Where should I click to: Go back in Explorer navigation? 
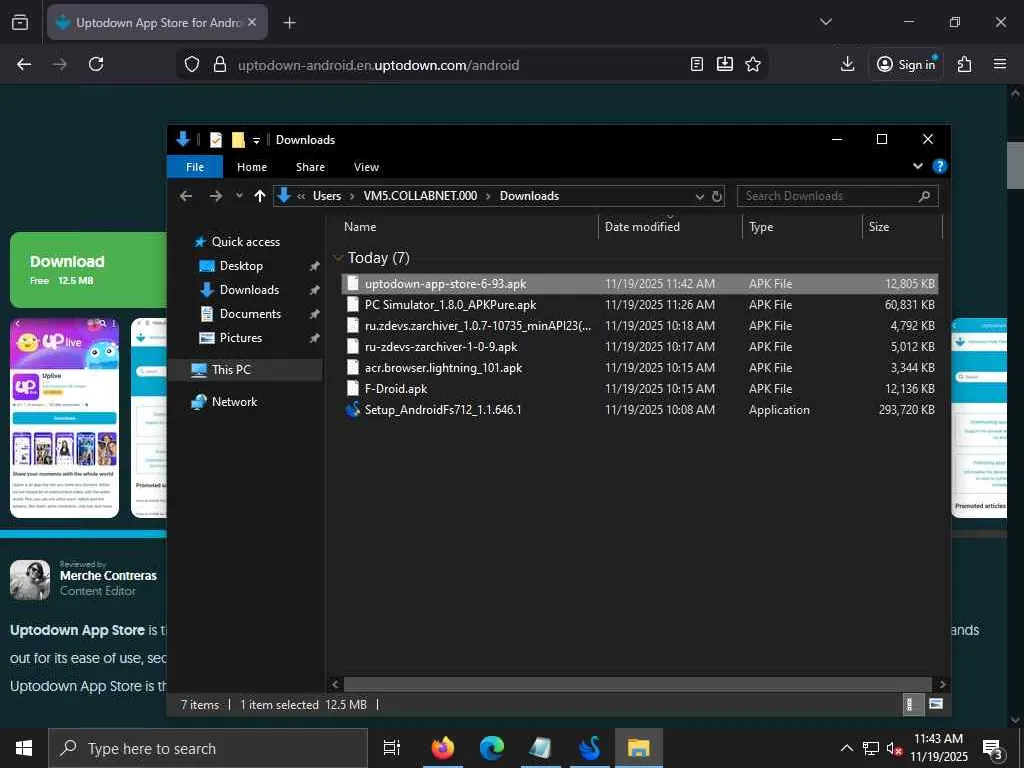pos(186,196)
